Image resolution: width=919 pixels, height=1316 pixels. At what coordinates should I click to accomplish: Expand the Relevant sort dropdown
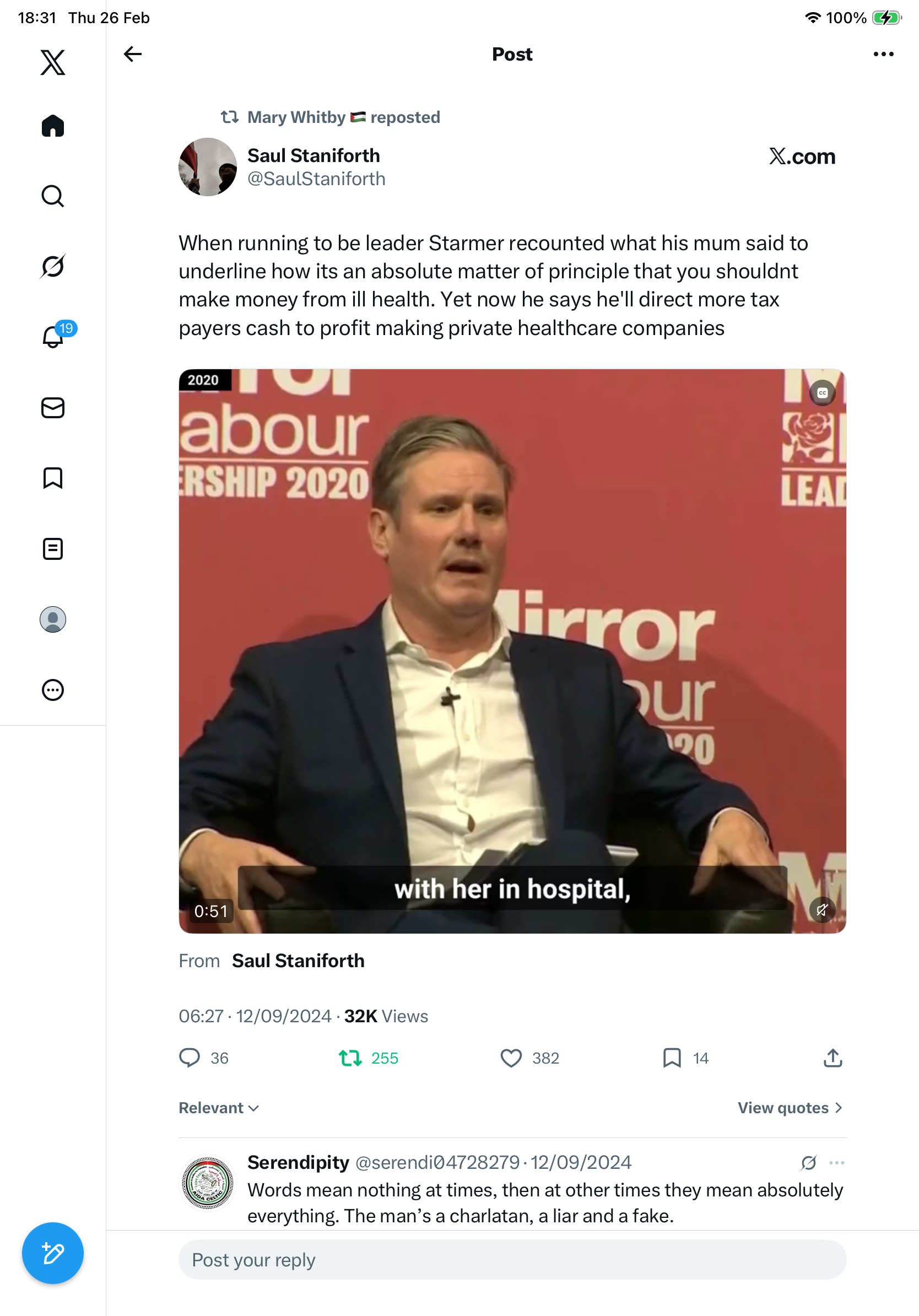point(219,1108)
